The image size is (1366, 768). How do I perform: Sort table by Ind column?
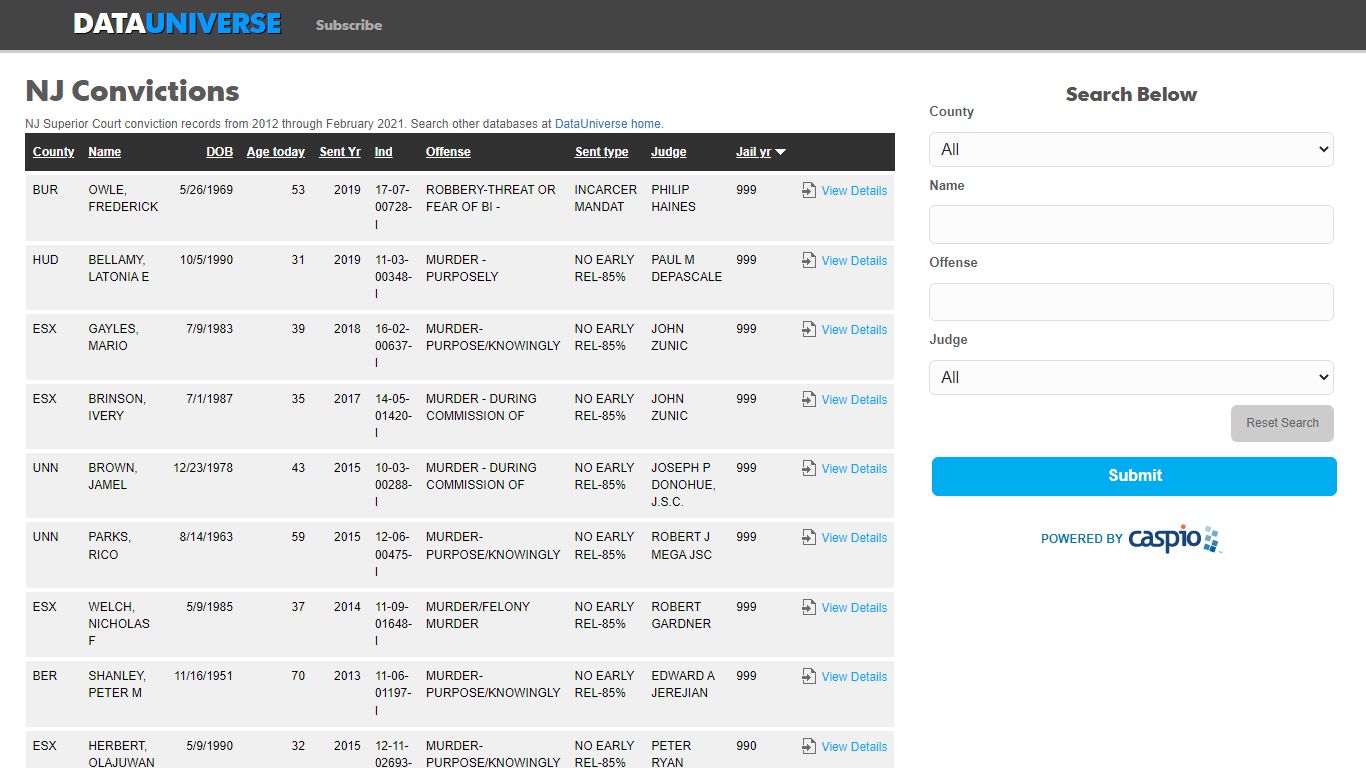coord(383,152)
